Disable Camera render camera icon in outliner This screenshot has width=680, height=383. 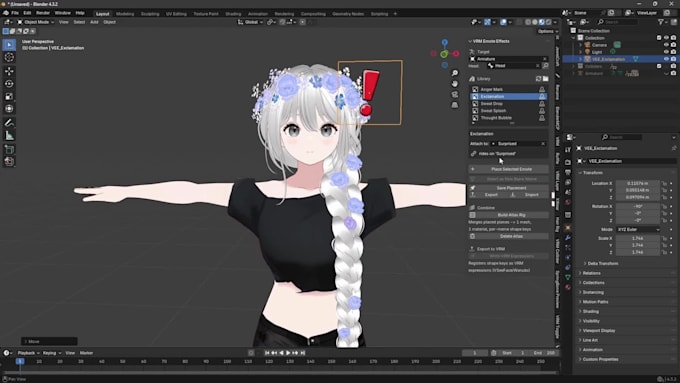(673, 45)
